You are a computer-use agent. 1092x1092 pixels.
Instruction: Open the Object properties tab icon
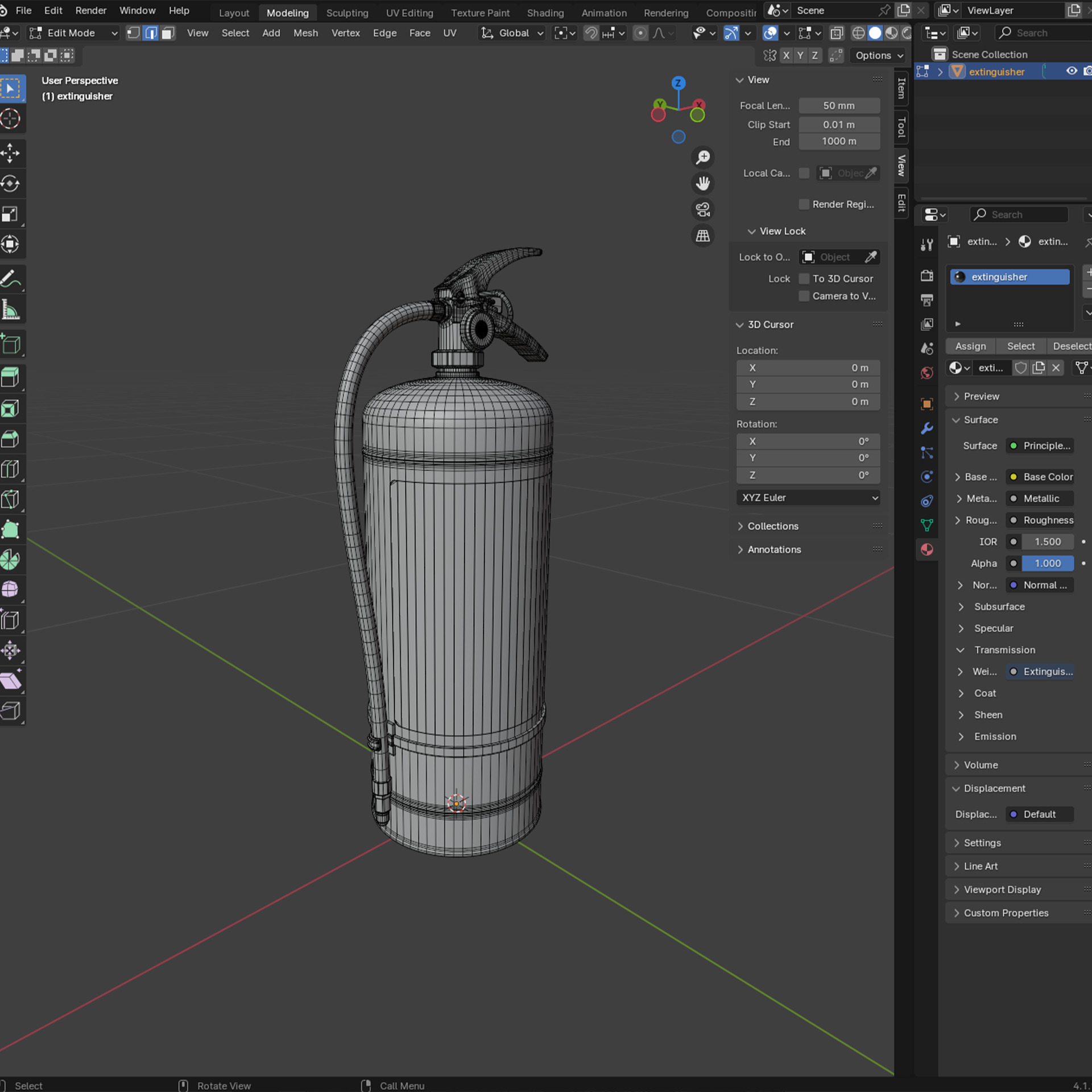[927, 404]
